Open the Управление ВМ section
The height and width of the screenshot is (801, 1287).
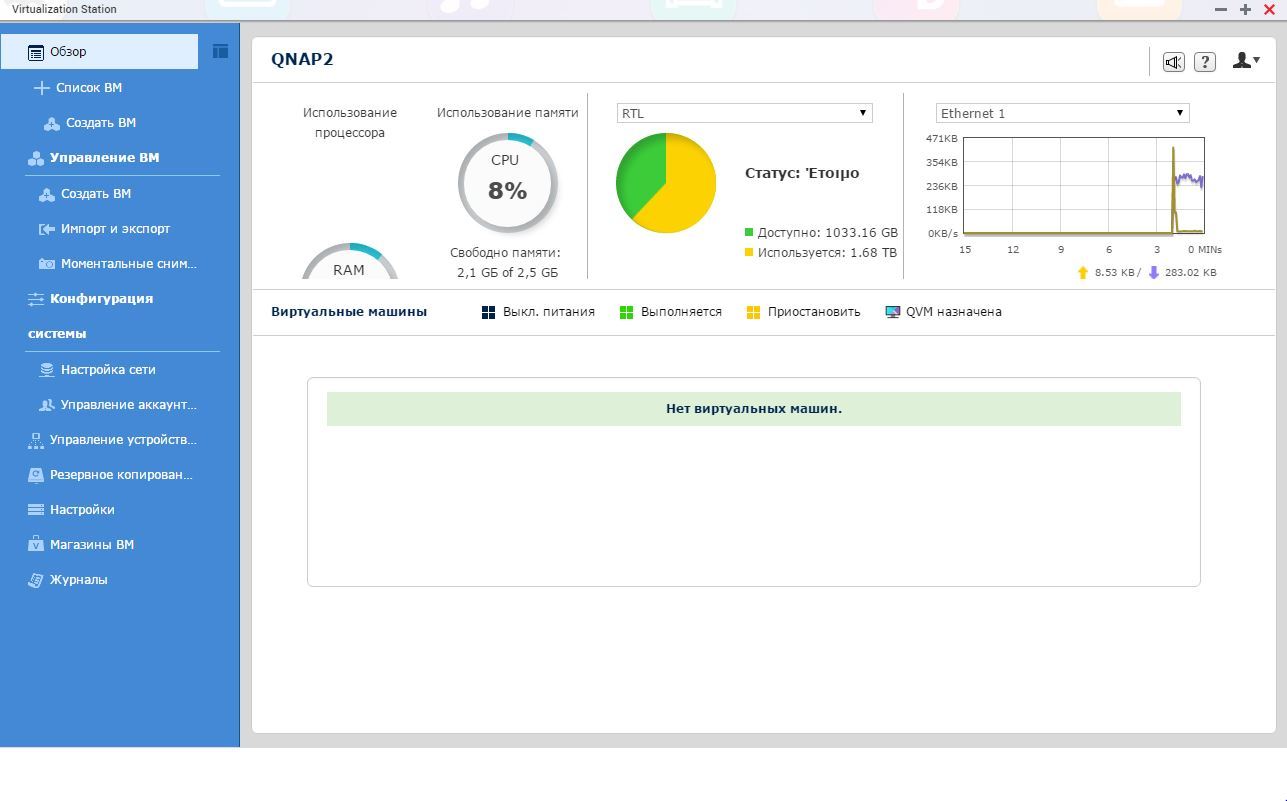point(104,158)
